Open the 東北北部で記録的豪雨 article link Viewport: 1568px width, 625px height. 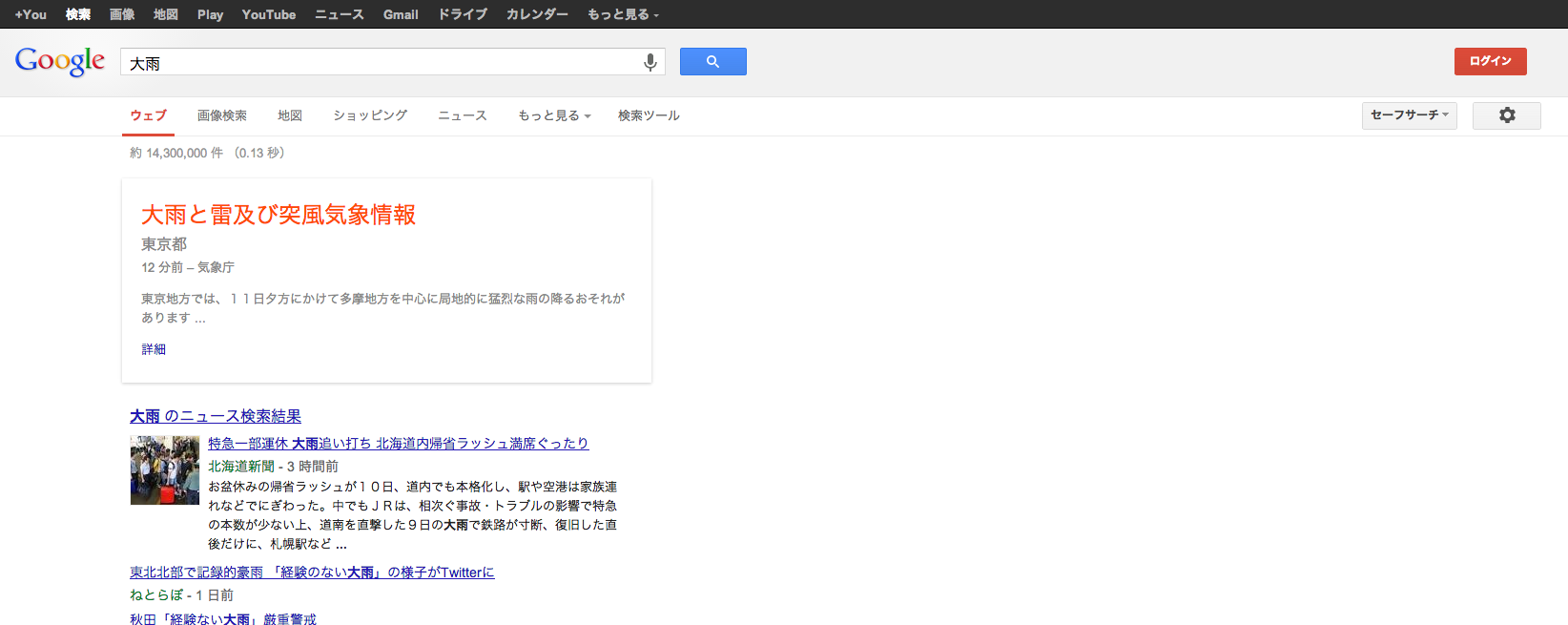point(312,573)
